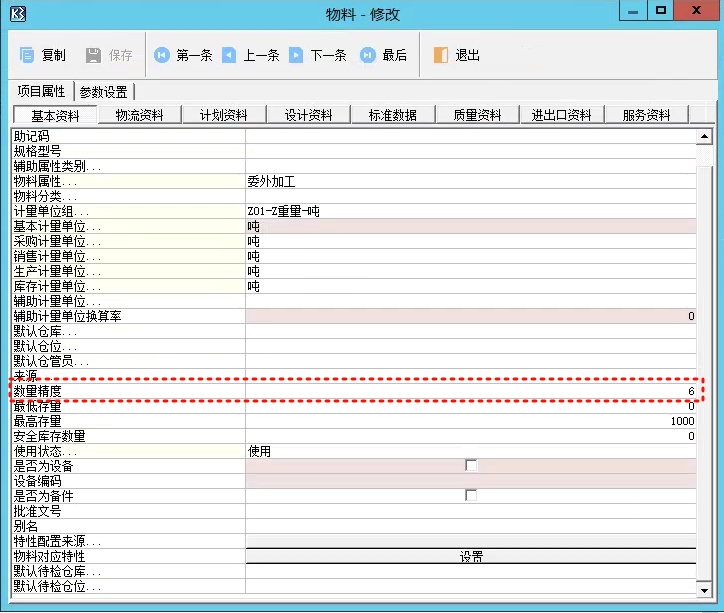Minimize the 物料 - 修改 window

633,11
